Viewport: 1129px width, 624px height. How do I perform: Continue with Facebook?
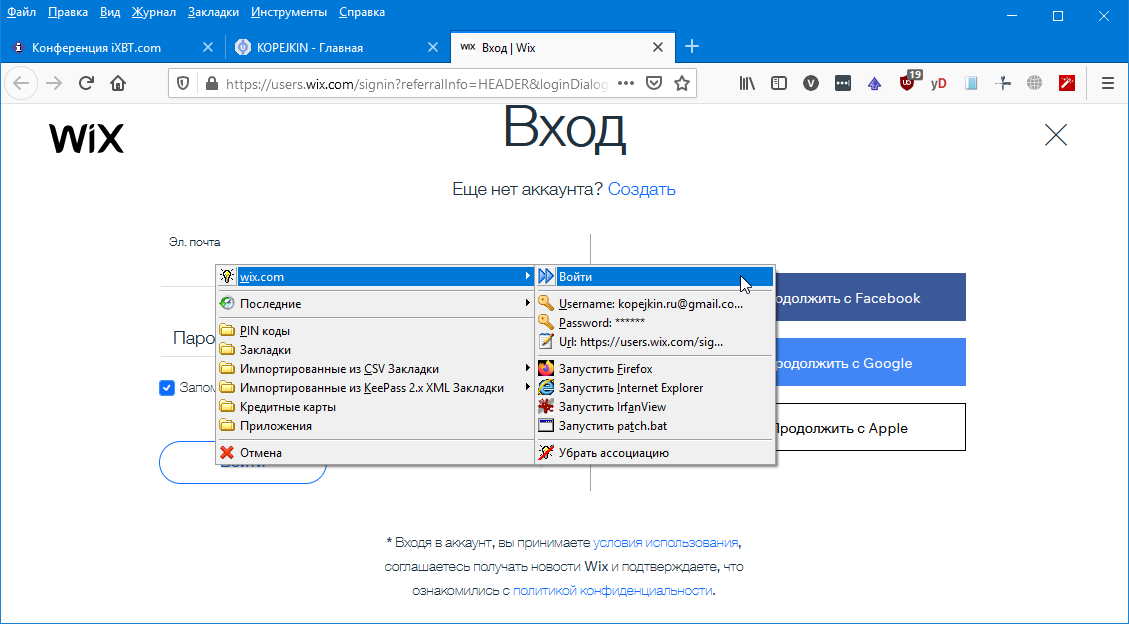[870, 297]
